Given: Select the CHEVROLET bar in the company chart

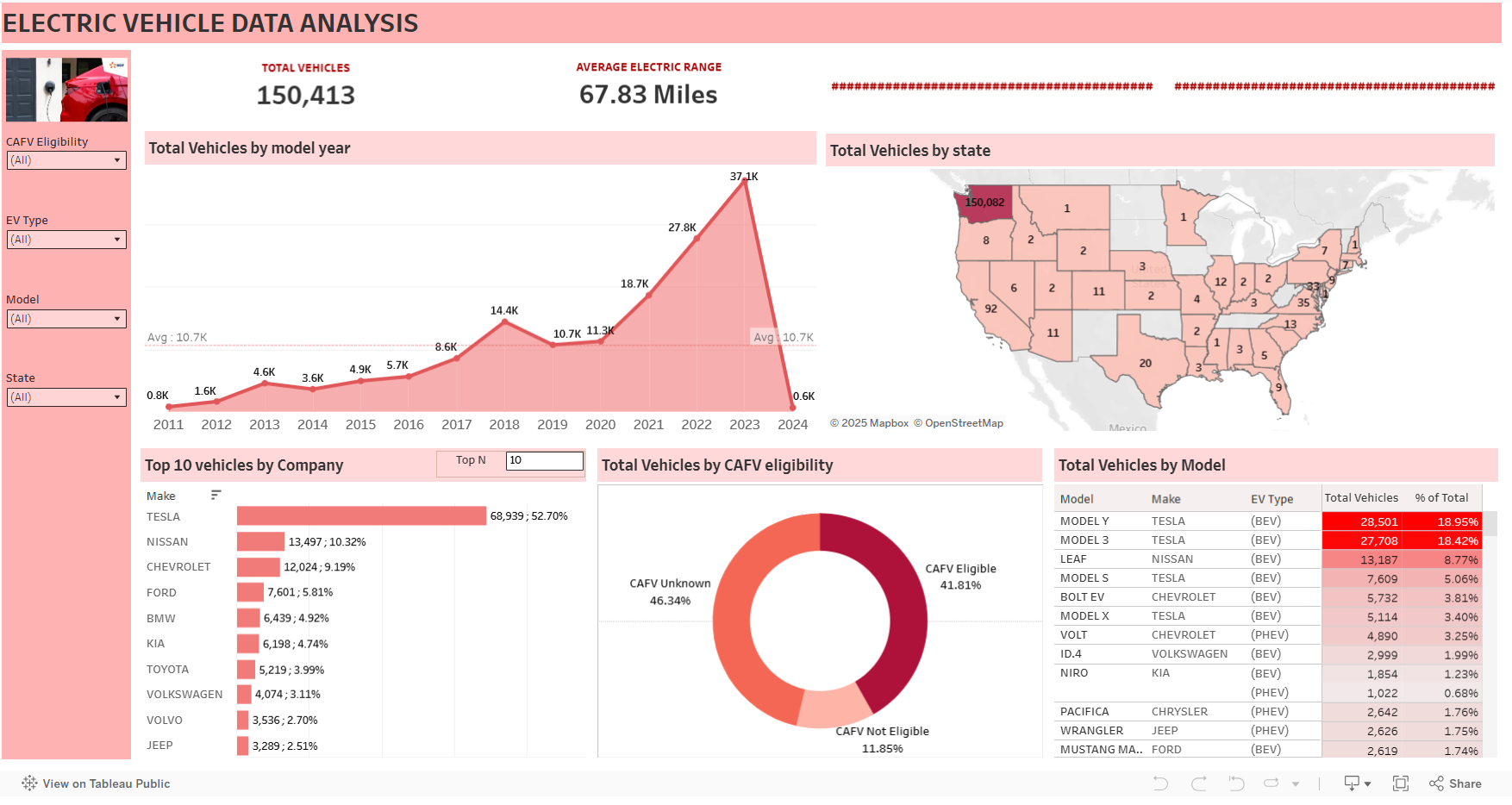Looking at the screenshot, I should [x=258, y=567].
